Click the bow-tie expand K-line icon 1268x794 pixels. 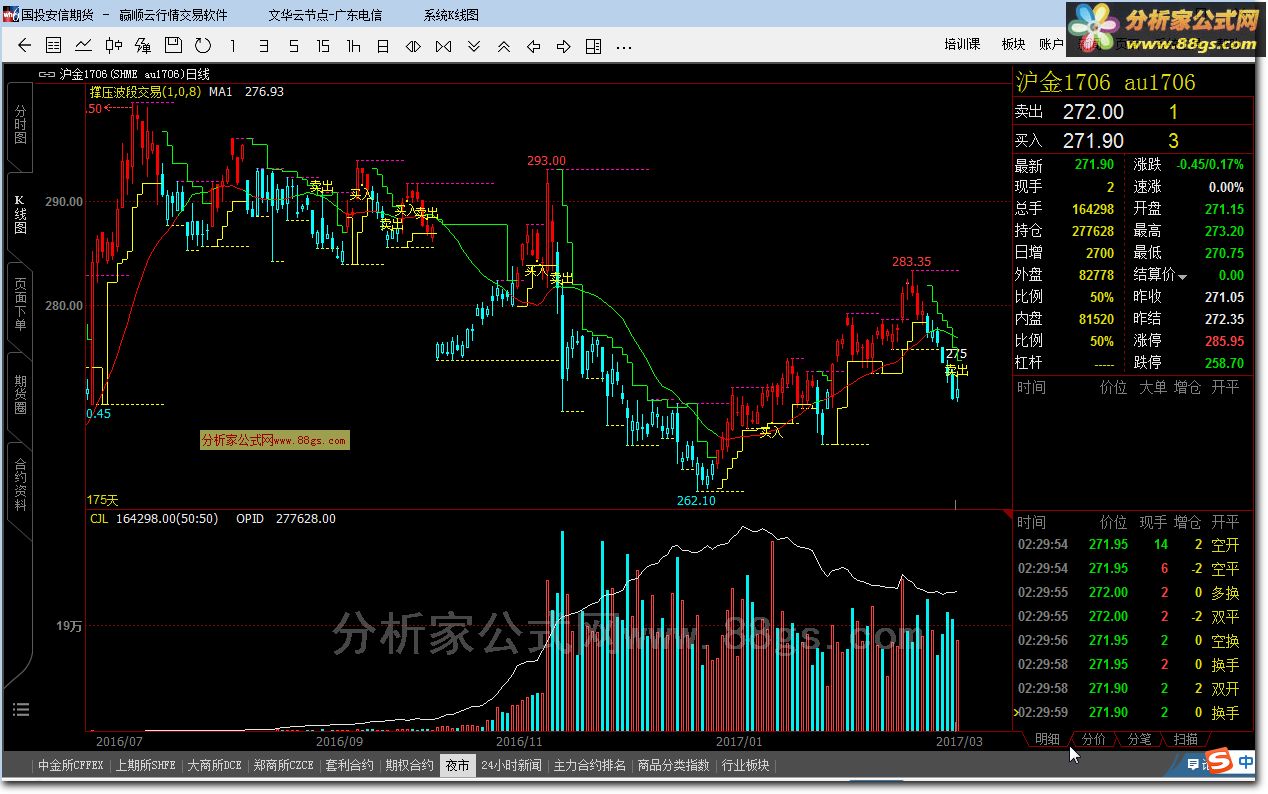click(x=443, y=46)
